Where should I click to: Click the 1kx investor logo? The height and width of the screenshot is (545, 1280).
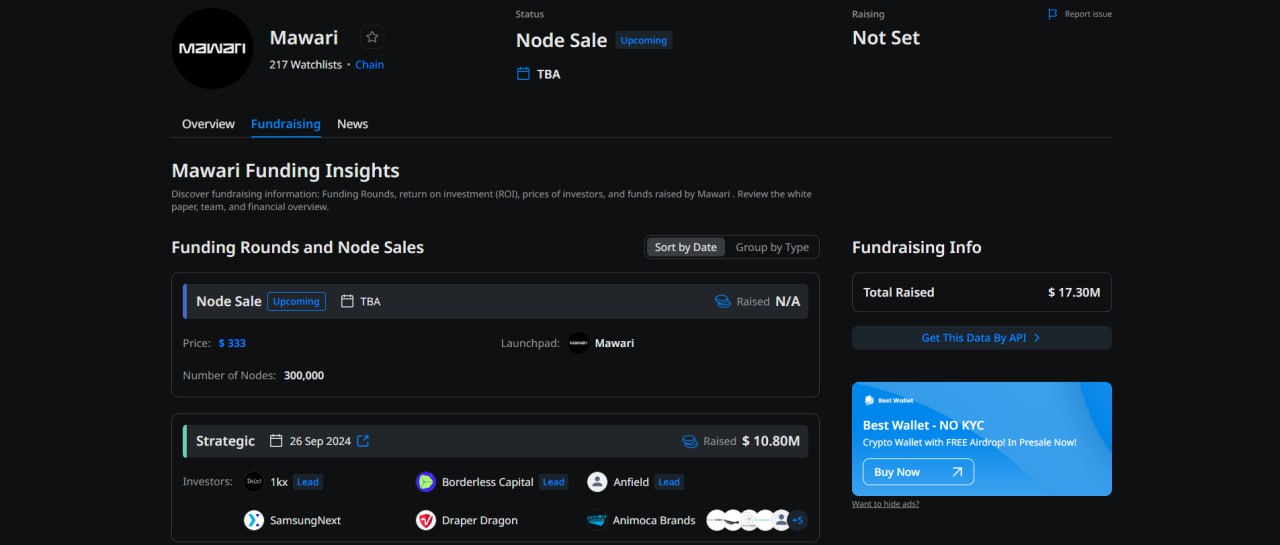click(254, 482)
